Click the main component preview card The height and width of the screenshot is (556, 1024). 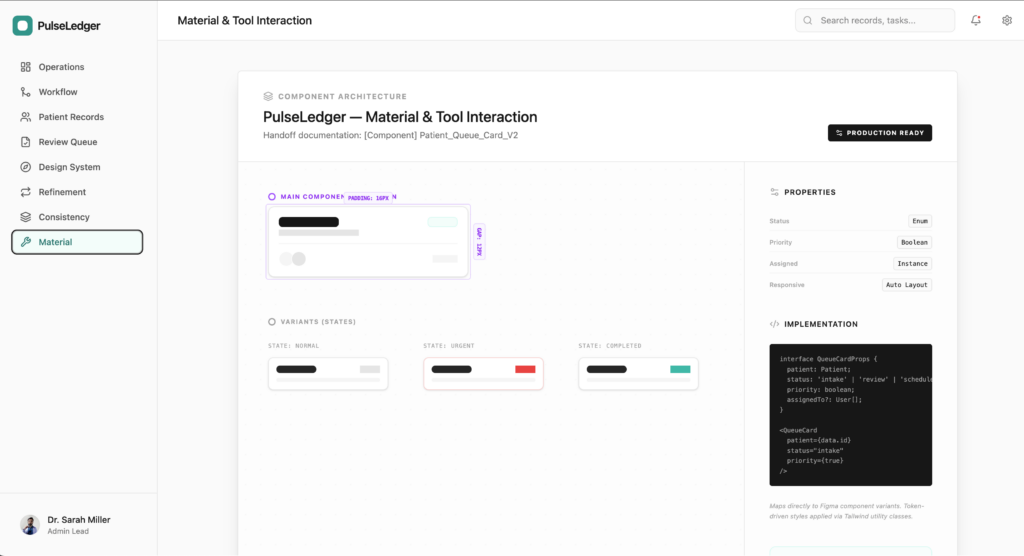click(x=368, y=242)
